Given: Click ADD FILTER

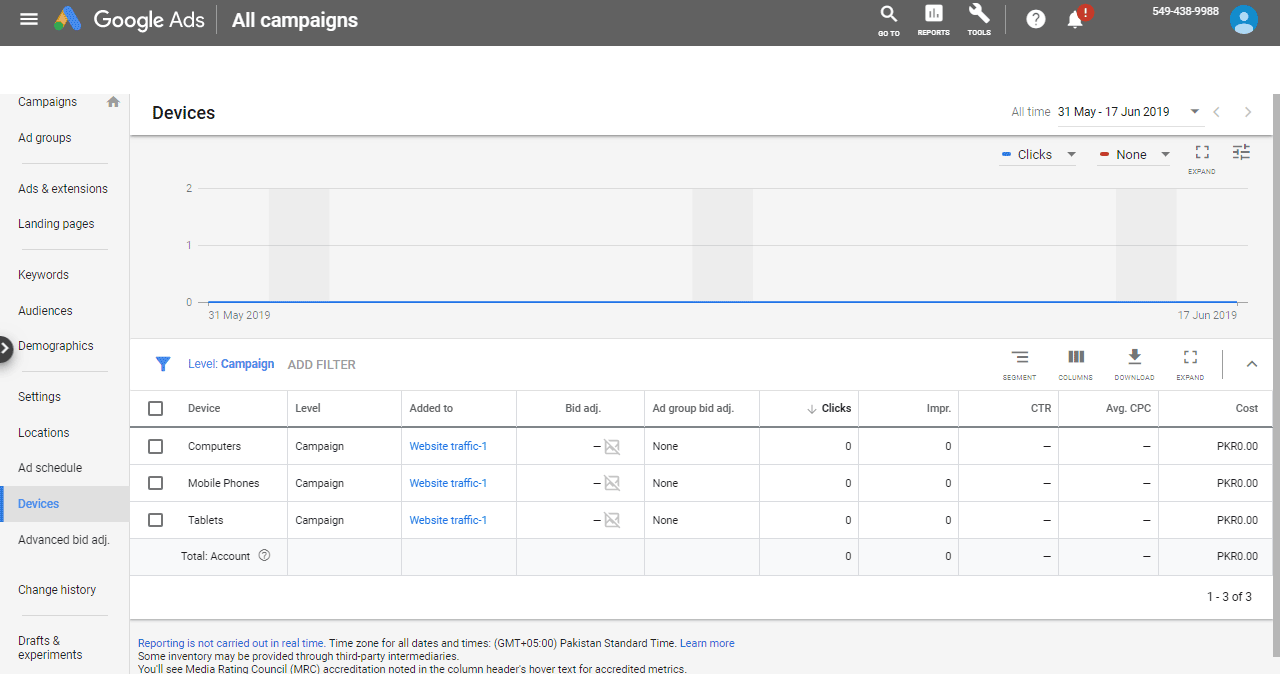Looking at the screenshot, I should (321, 365).
